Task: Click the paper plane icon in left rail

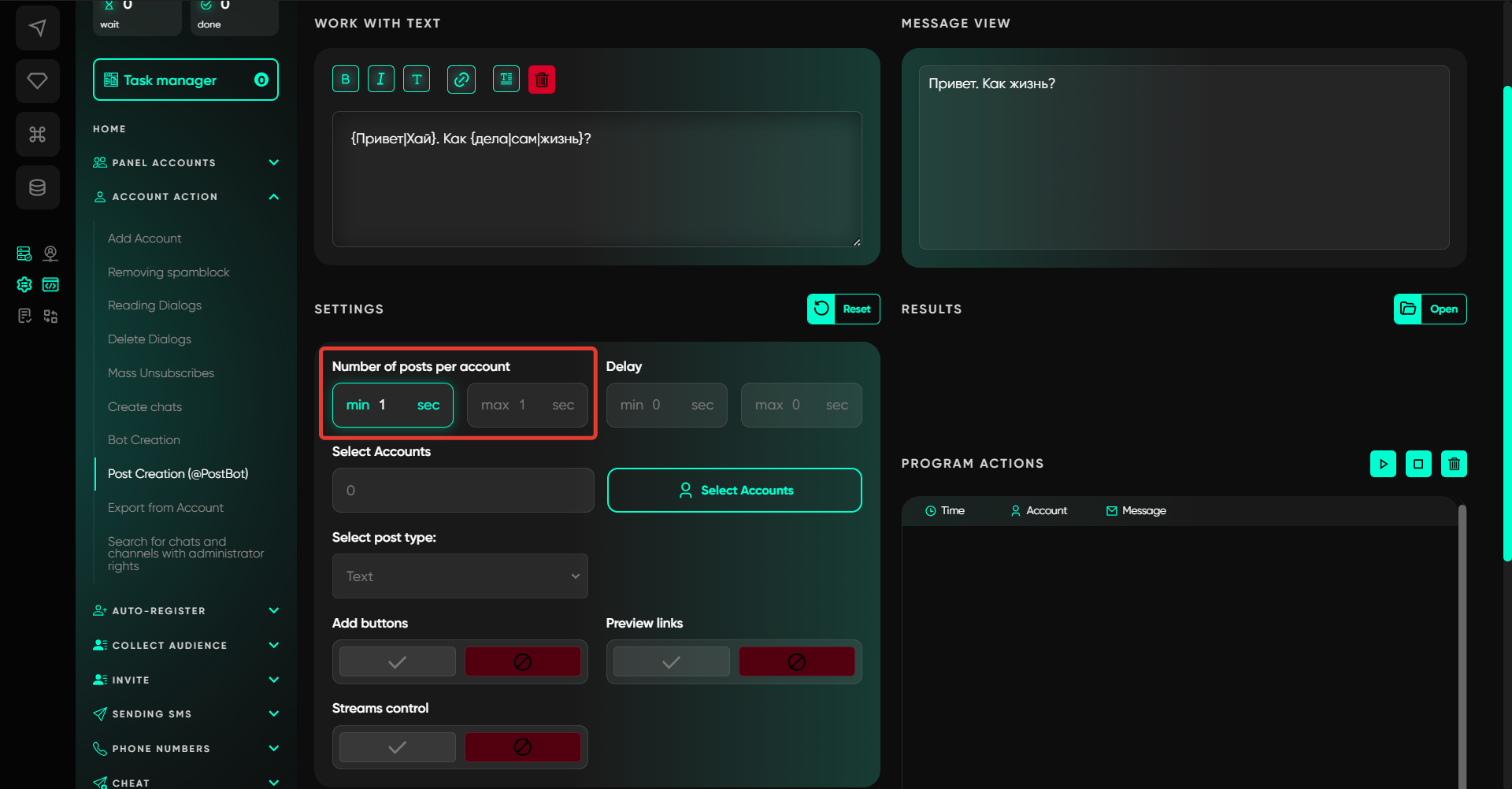Action: (x=37, y=28)
